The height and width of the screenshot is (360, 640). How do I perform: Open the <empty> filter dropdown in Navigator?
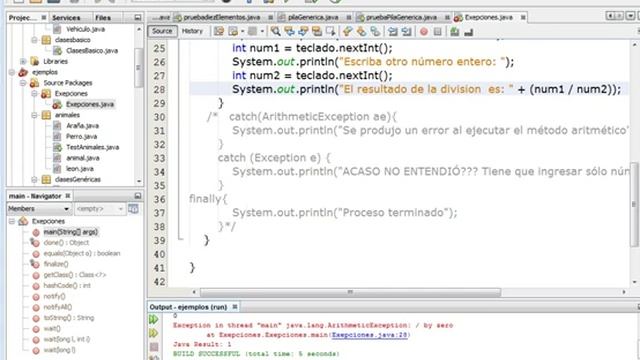pos(100,209)
